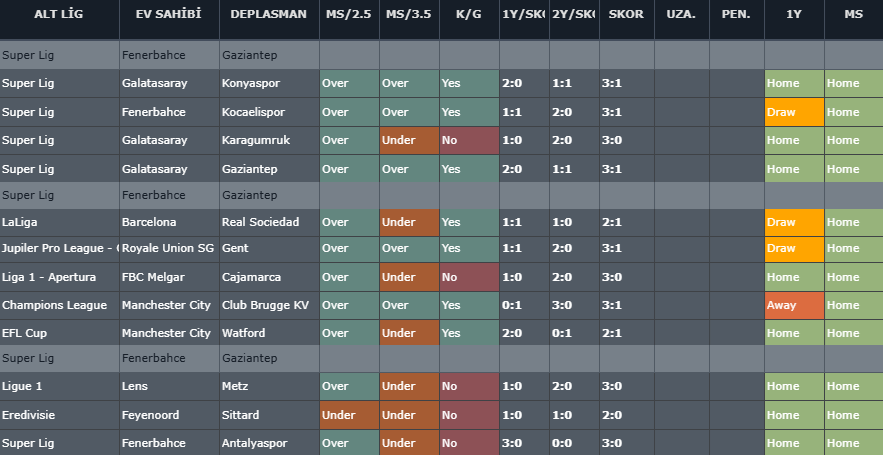Click the MS/2.5 Under cell in Feyenoord row
This screenshot has height=455, width=883.
point(349,415)
